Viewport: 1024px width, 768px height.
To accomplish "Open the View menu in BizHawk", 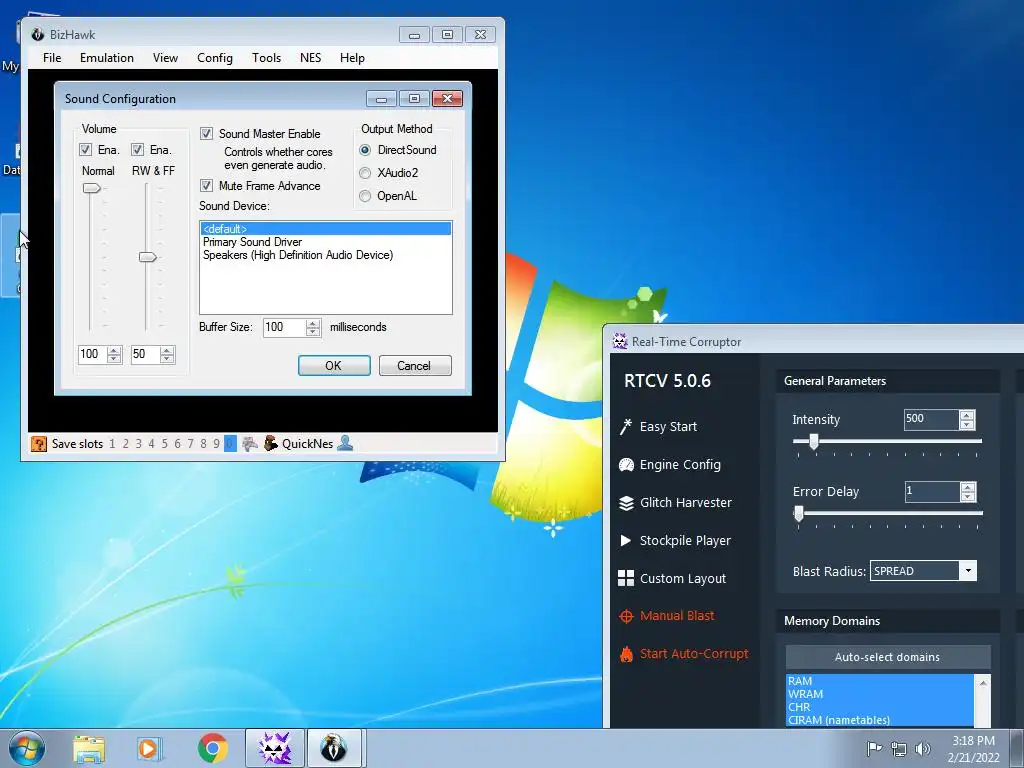I will click(165, 57).
